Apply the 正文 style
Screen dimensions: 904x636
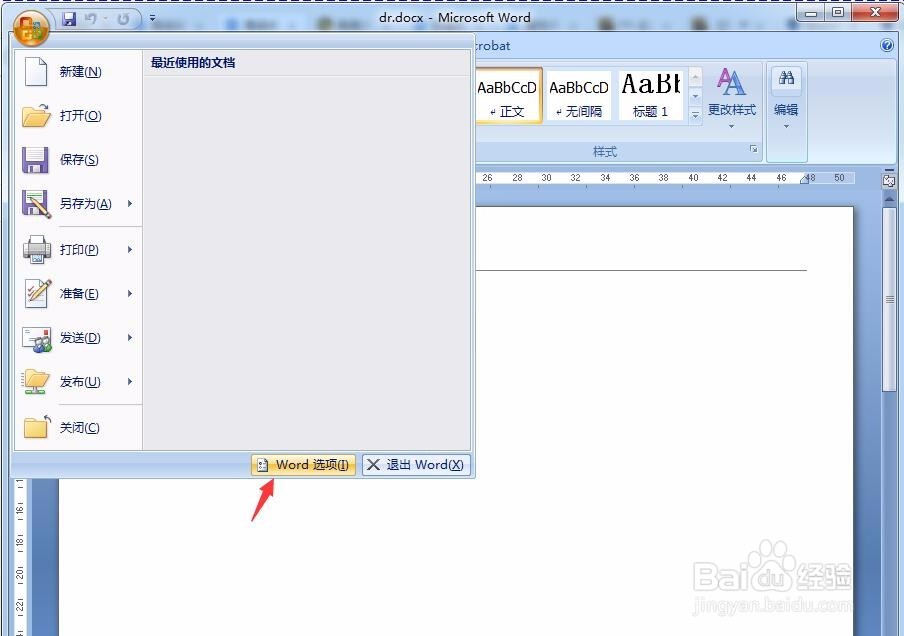click(508, 96)
